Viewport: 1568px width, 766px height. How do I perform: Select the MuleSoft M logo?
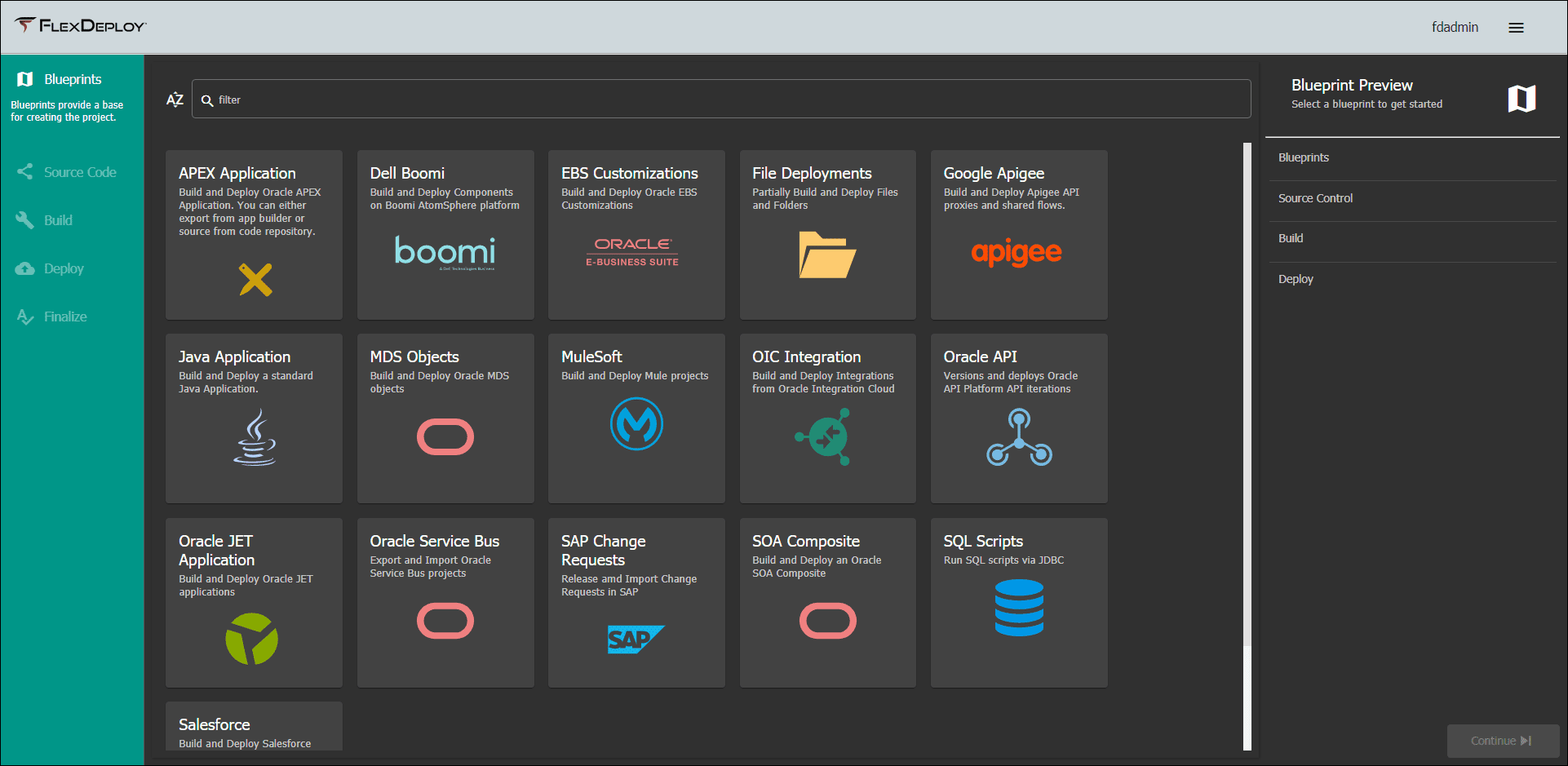coord(636,424)
